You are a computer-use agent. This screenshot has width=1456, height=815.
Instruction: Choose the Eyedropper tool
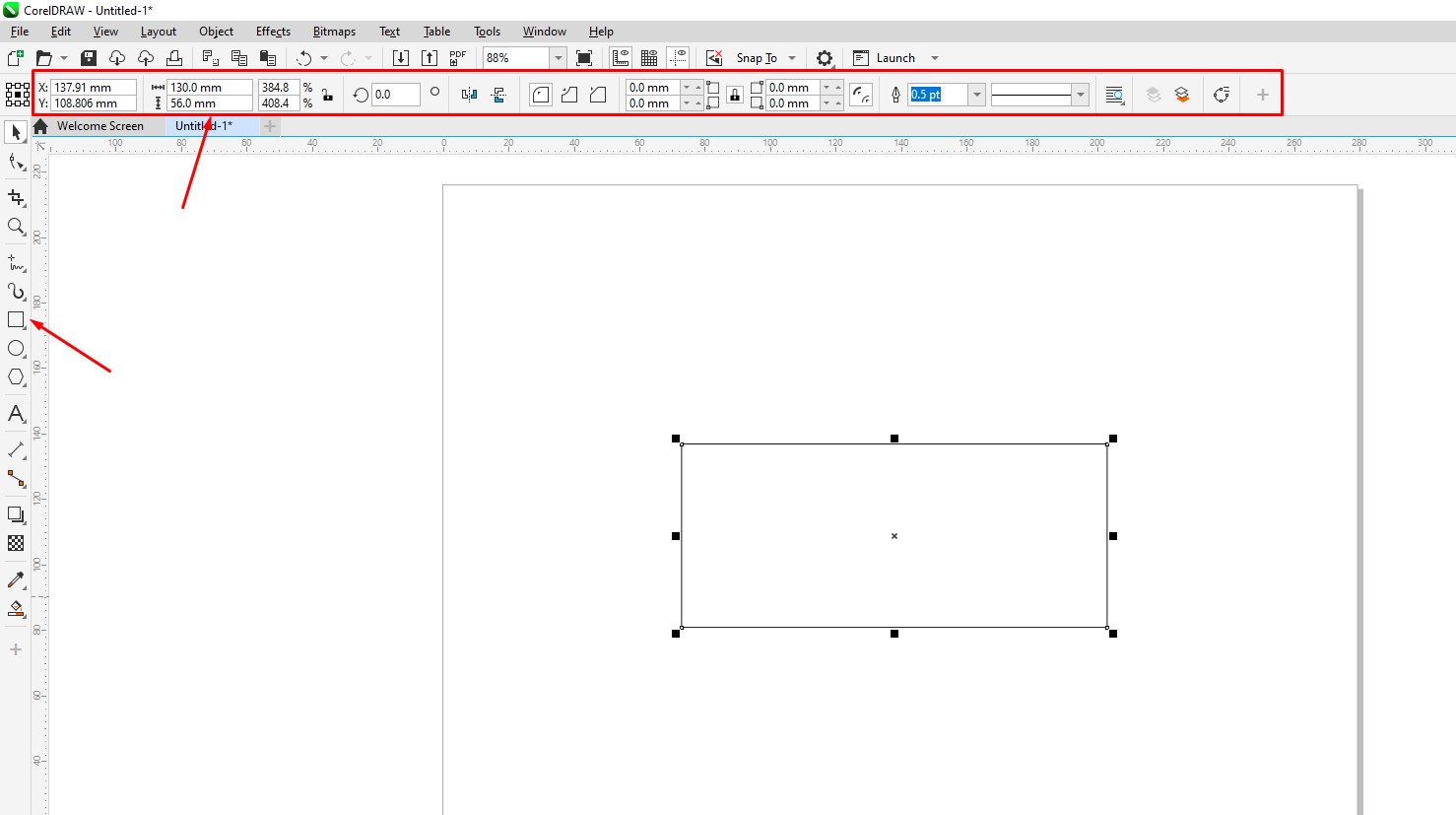tap(16, 579)
